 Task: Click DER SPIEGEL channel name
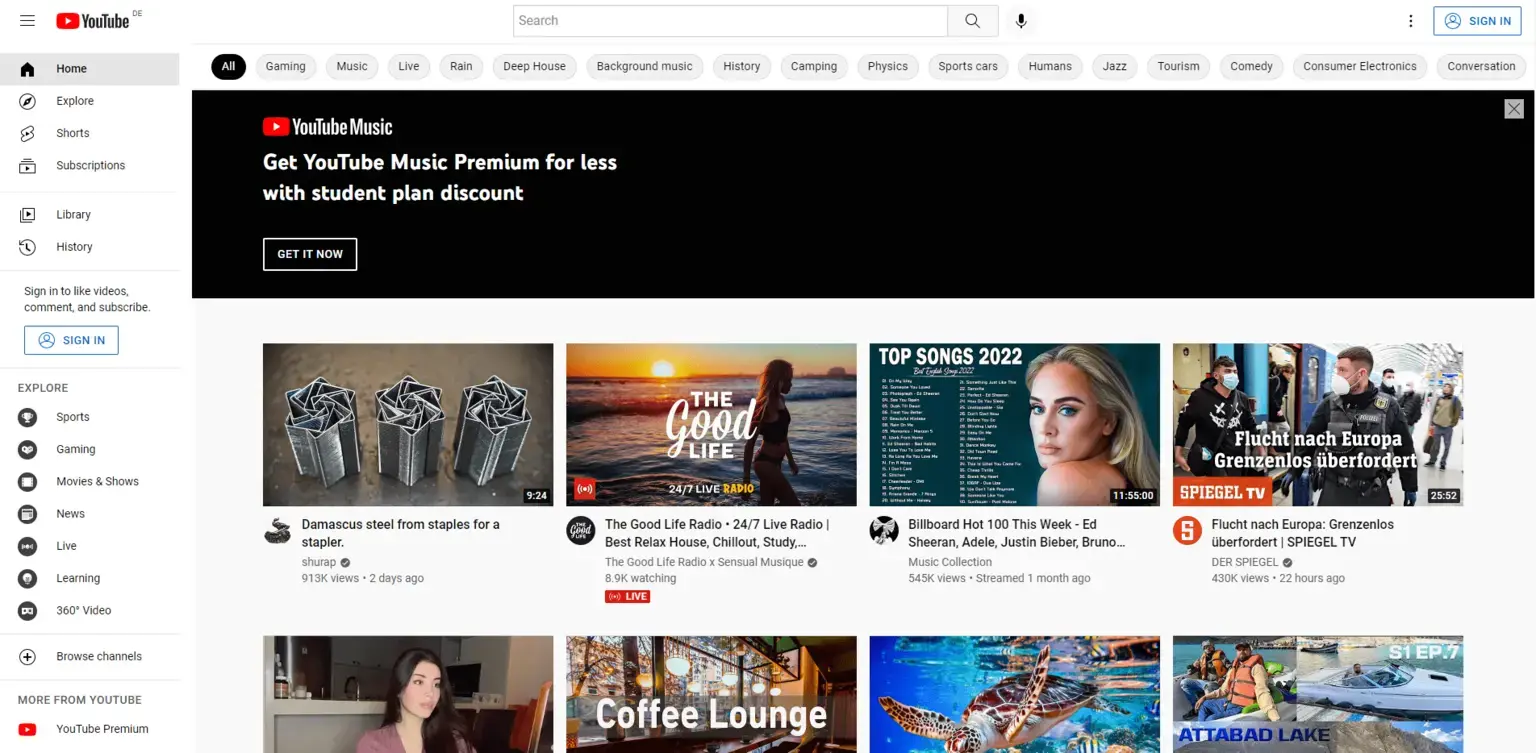(x=1245, y=562)
